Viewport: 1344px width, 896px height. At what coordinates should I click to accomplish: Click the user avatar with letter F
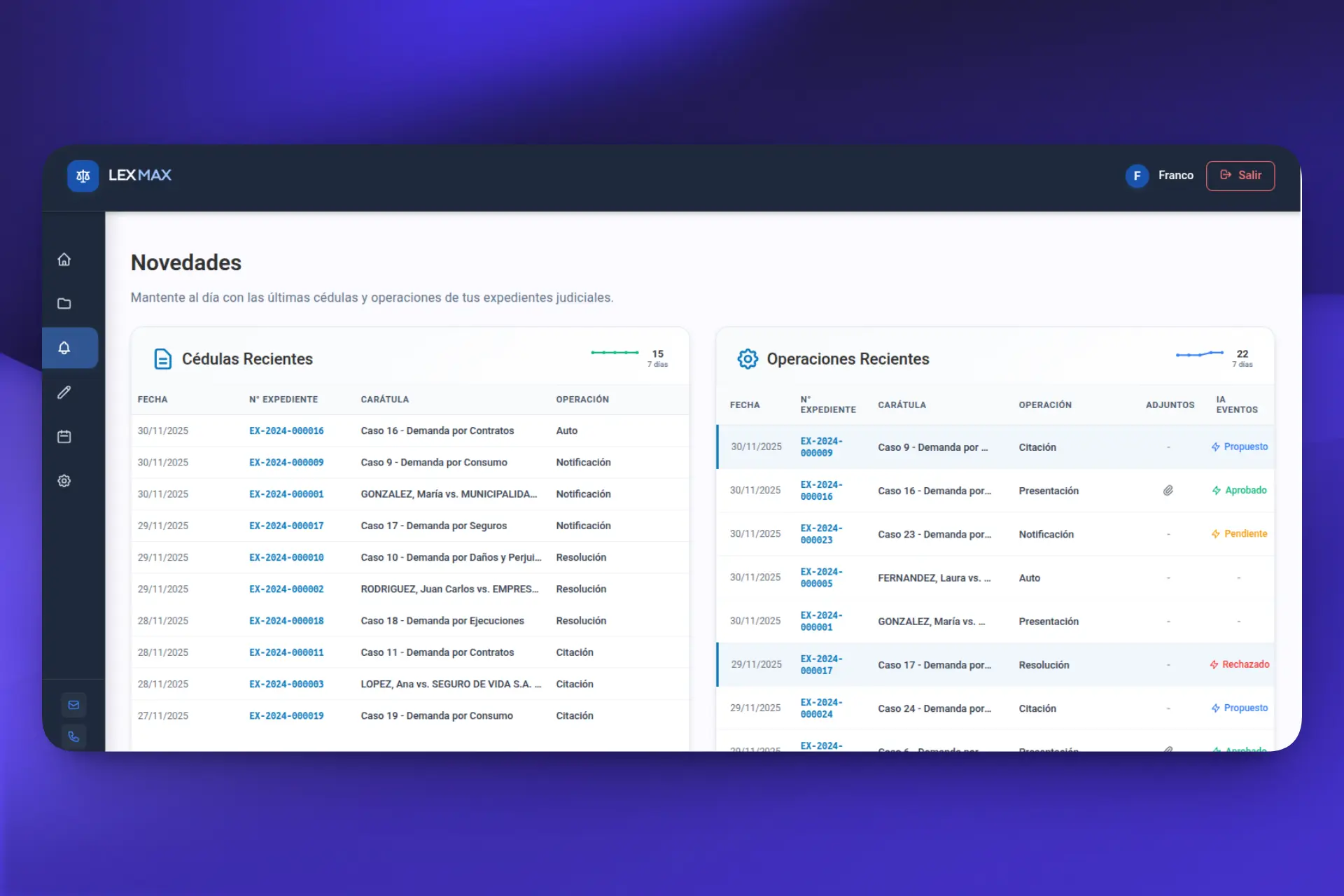[x=1137, y=176]
